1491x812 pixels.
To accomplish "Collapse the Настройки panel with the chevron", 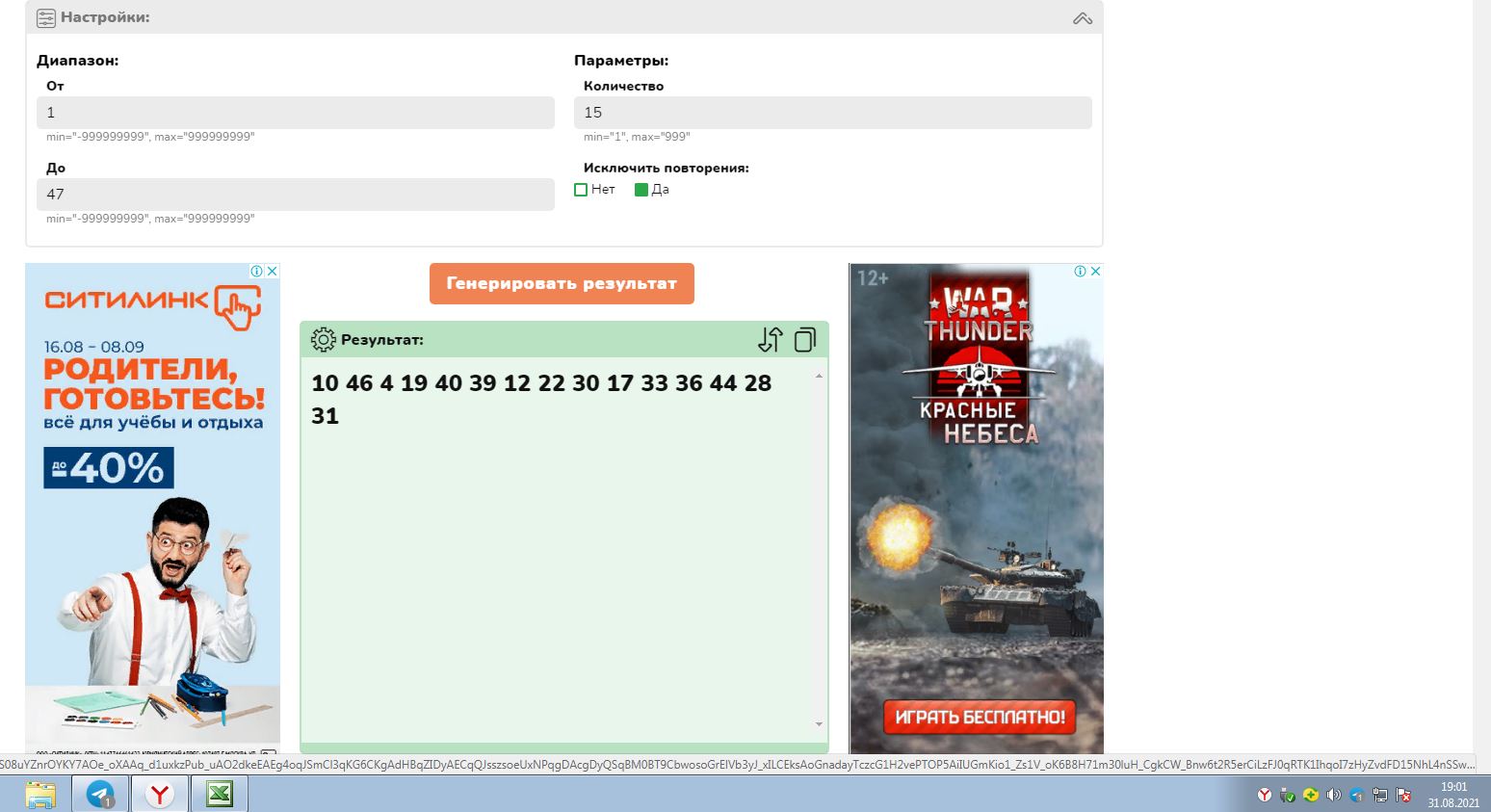I will (x=1083, y=18).
